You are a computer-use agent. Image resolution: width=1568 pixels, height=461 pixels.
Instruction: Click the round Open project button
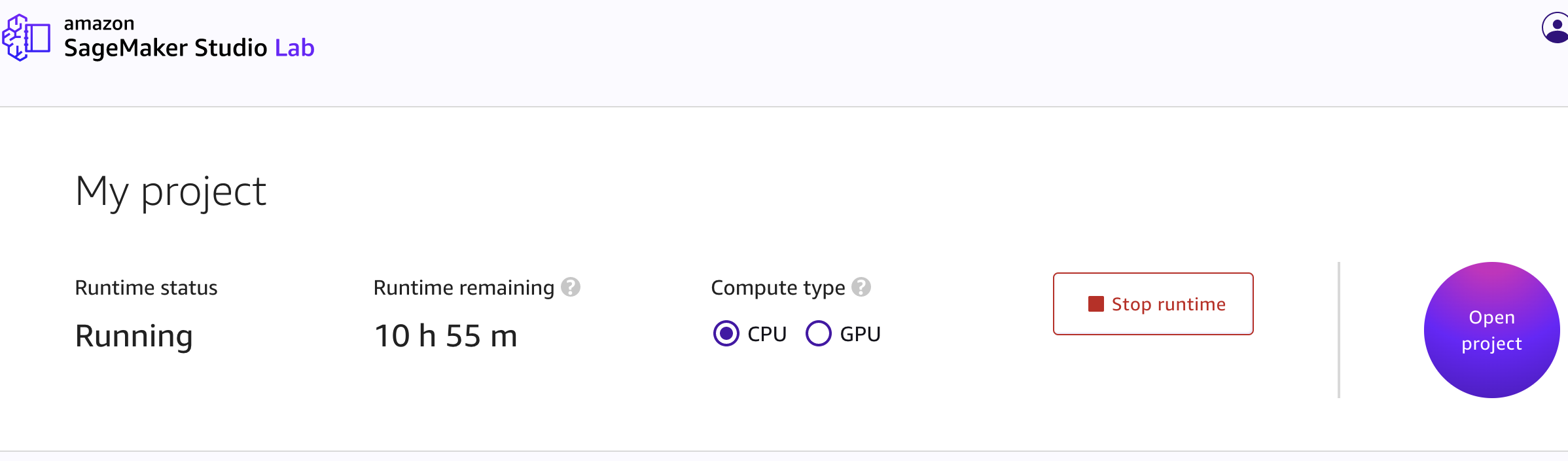pyautogui.click(x=1492, y=330)
